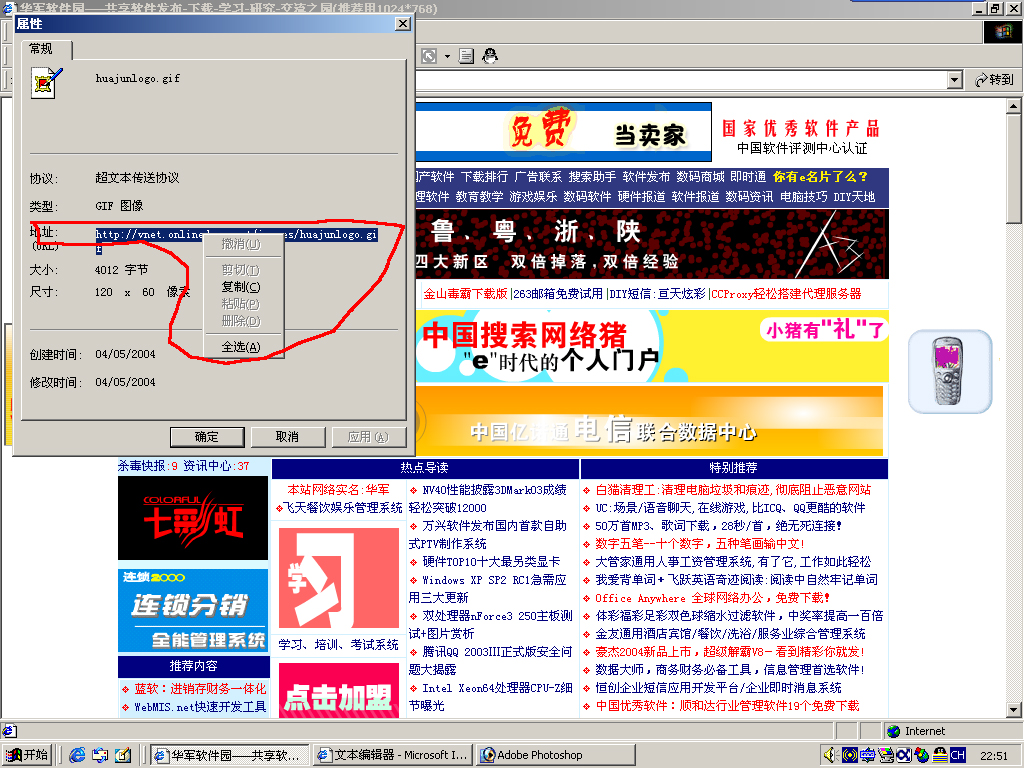Click the 连锁分销 全能管理系统 banner
This screenshot has width=1024, height=768.
click(x=193, y=610)
